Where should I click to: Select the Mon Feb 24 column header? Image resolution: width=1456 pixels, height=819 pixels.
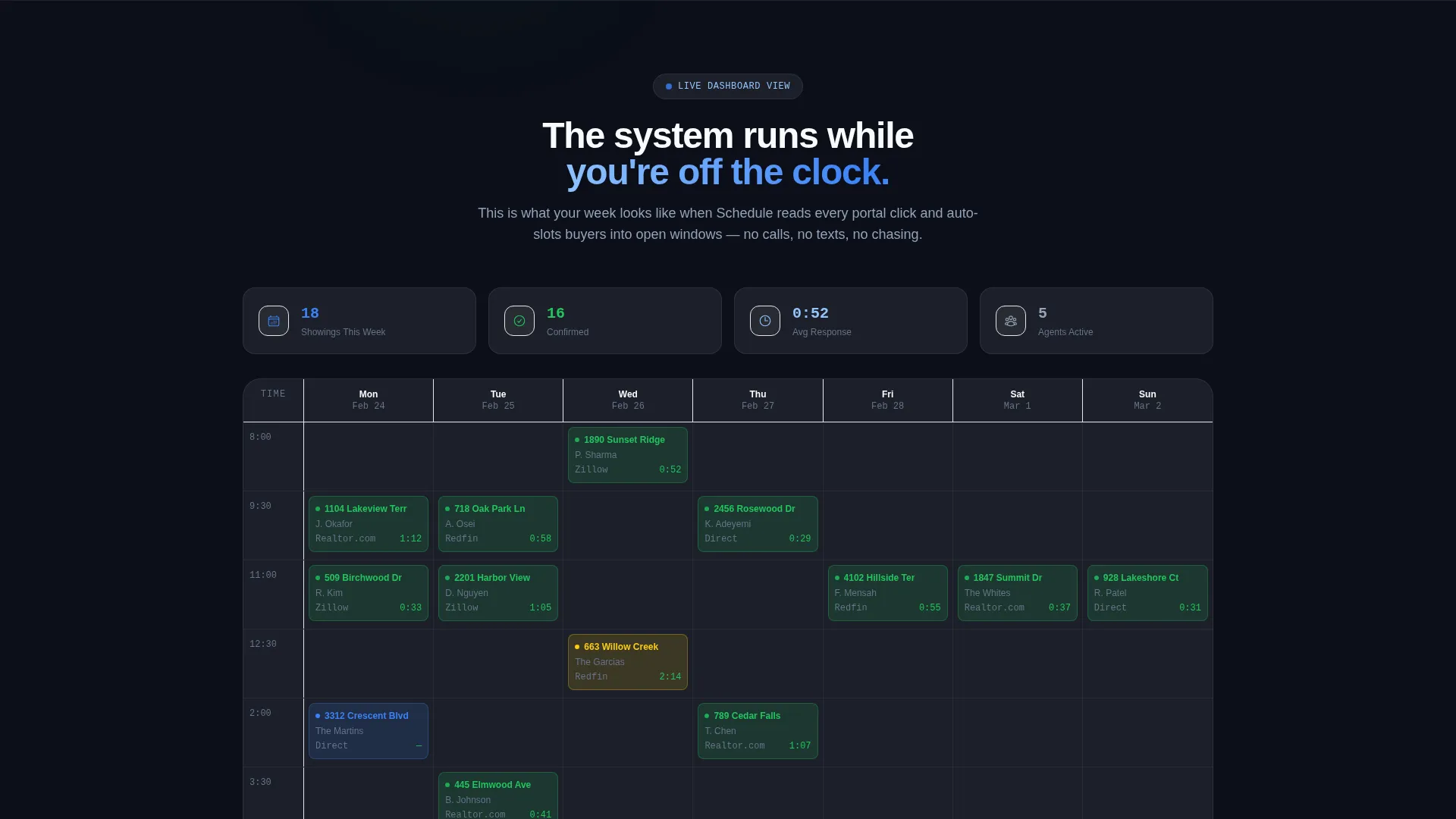(369, 400)
